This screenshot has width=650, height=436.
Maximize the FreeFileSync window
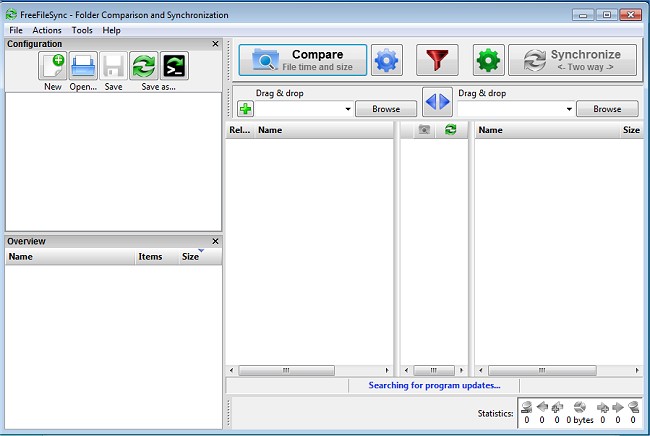[x=606, y=15]
